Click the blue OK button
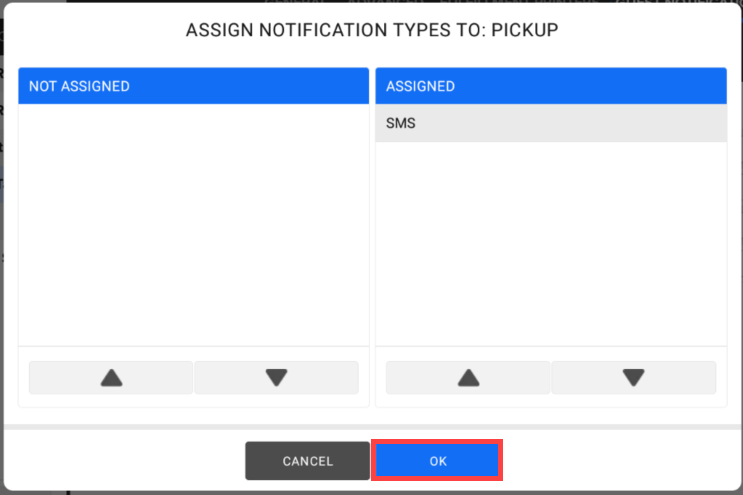 [x=437, y=461]
